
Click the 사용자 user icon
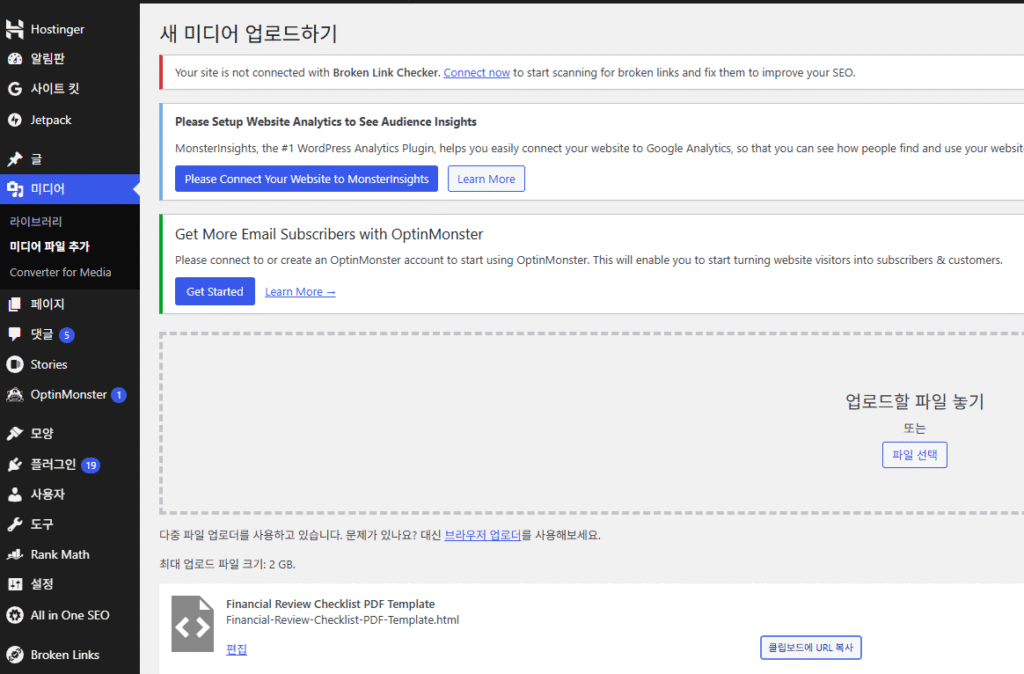[14, 494]
